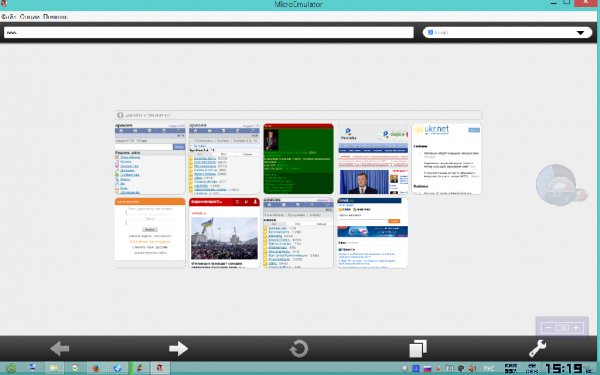Click the 15:19 taskbar clock
The image size is (600, 375).
coord(564,368)
